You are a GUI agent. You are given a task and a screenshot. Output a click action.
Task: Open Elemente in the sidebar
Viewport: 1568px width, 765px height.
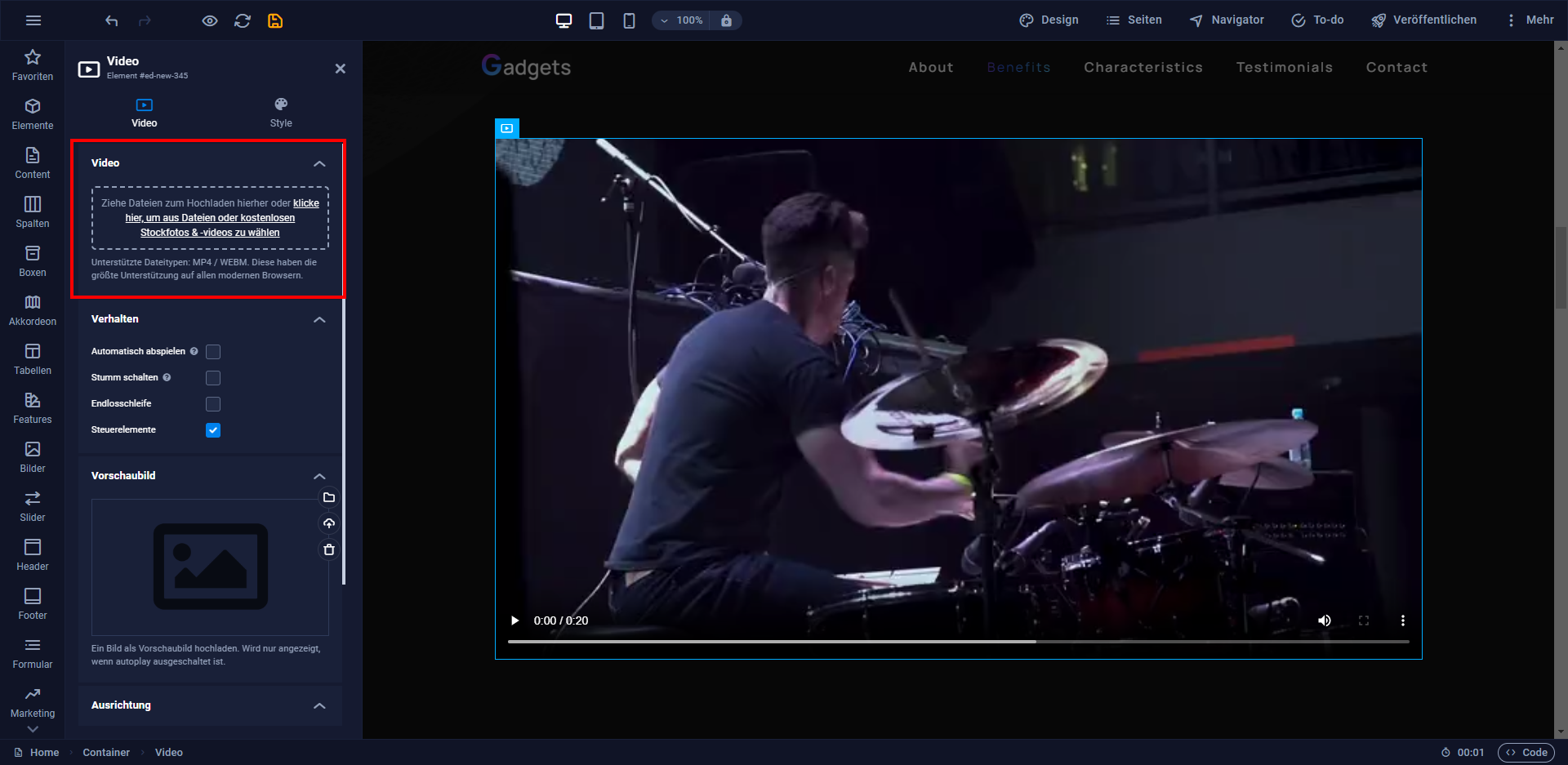coord(33,114)
